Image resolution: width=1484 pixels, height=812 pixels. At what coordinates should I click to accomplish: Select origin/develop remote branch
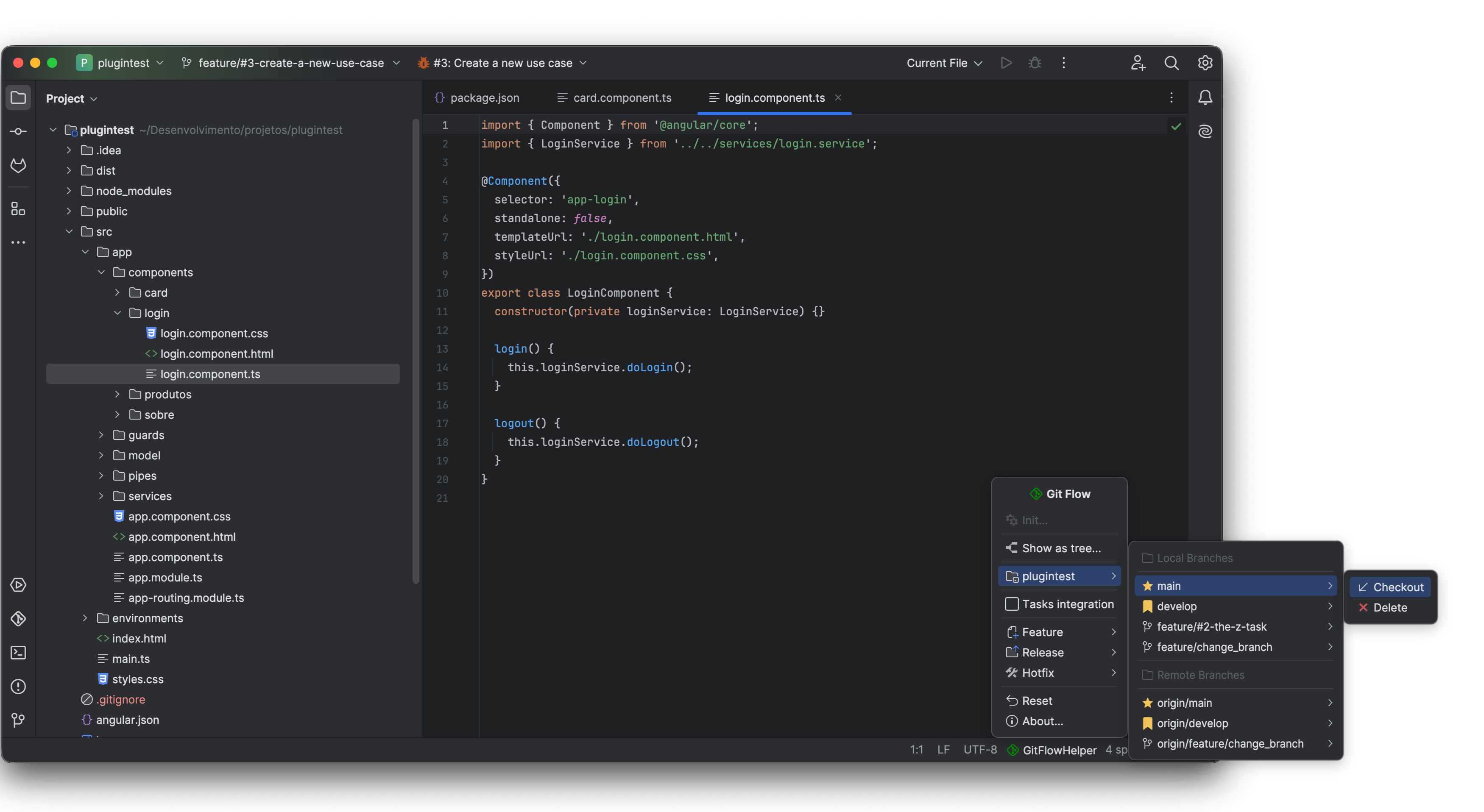(1236, 723)
